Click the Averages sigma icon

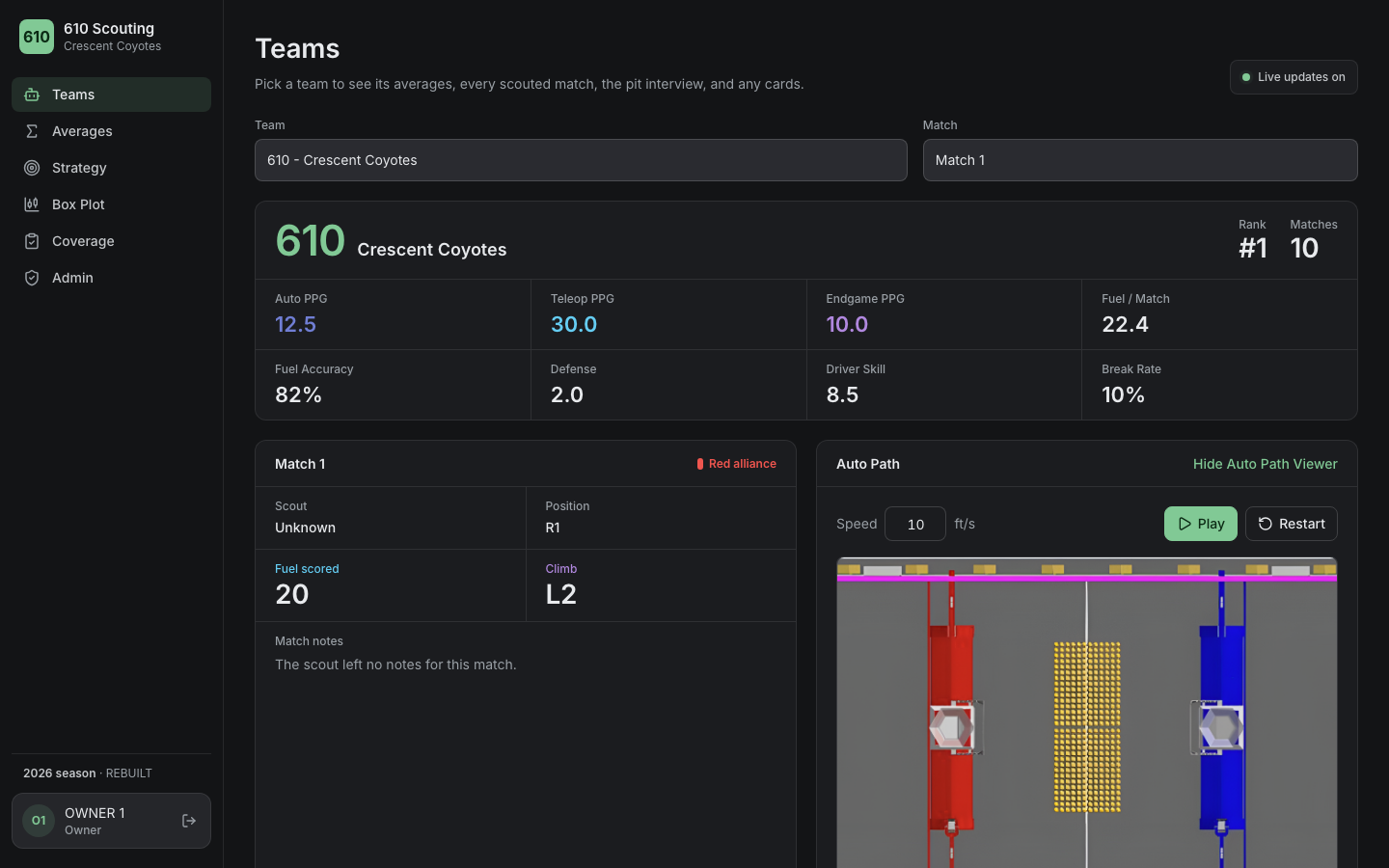tap(32, 131)
